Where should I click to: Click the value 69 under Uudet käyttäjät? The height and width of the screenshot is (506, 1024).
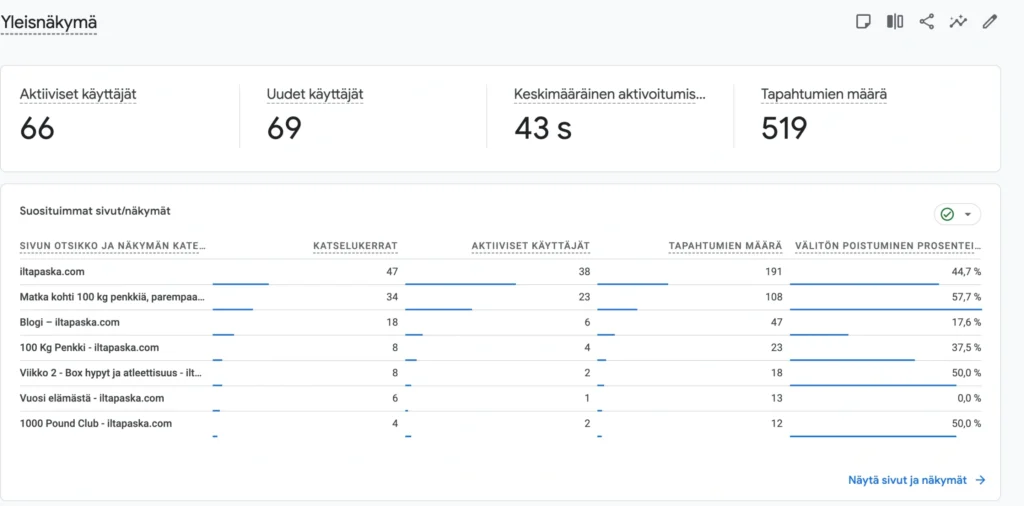click(284, 128)
